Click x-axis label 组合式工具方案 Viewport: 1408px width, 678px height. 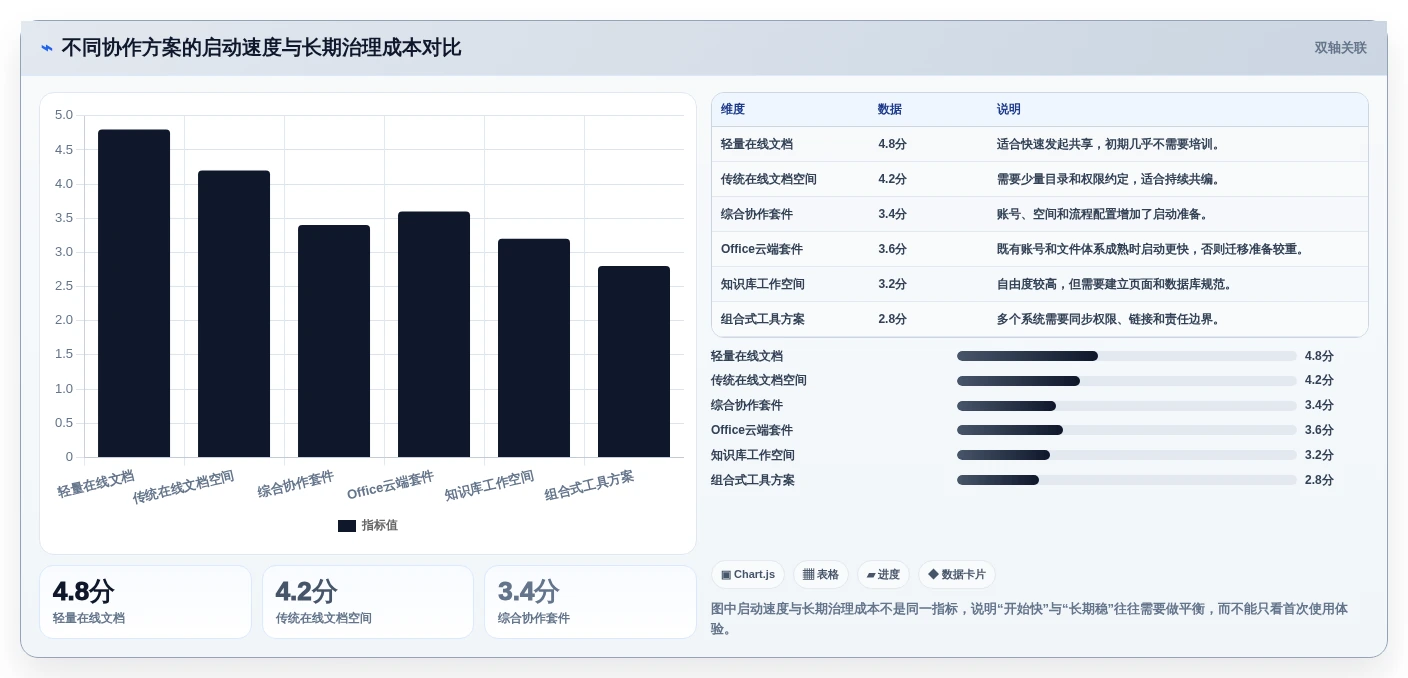(590, 486)
